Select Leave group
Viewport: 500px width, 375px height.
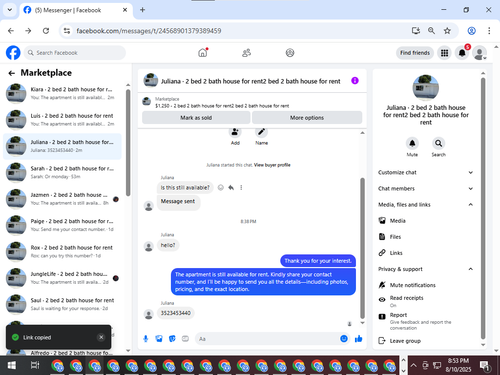(x=426, y=341)
